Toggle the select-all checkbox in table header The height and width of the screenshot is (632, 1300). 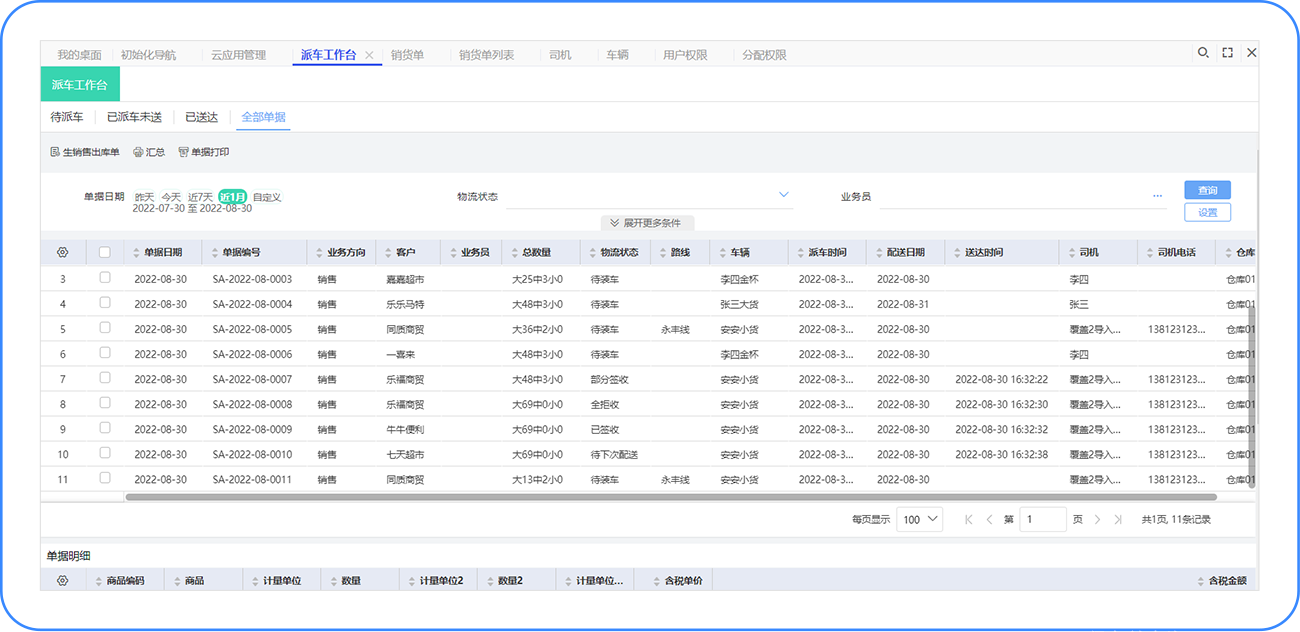[105, 252]
